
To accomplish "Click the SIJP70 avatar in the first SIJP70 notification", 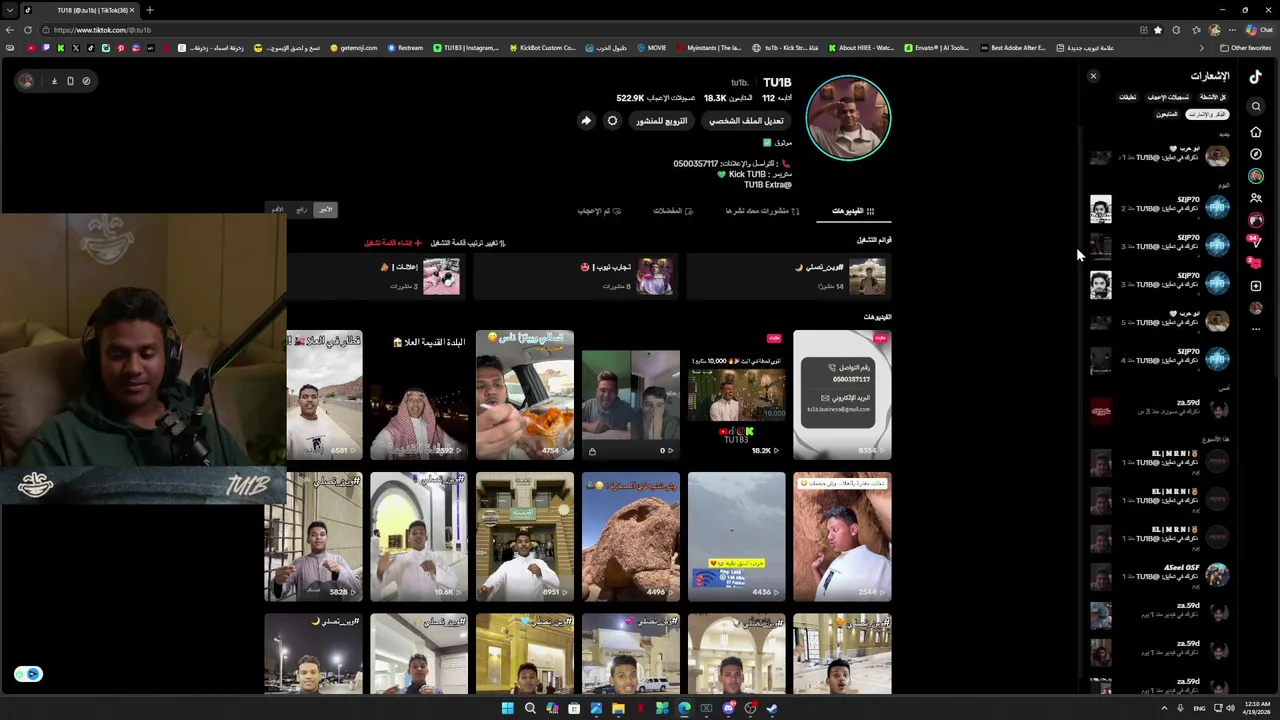I will click(x=1217, y=208).
